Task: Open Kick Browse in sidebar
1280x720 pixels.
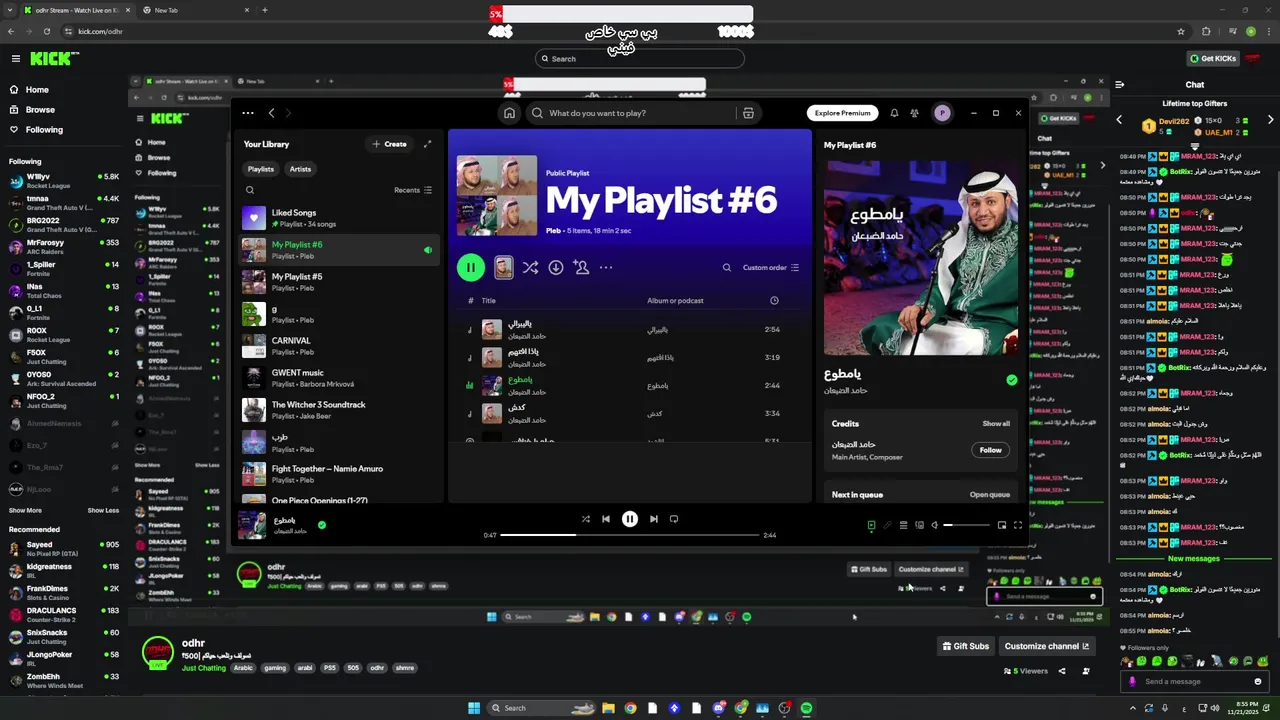Action: (40, 109)
